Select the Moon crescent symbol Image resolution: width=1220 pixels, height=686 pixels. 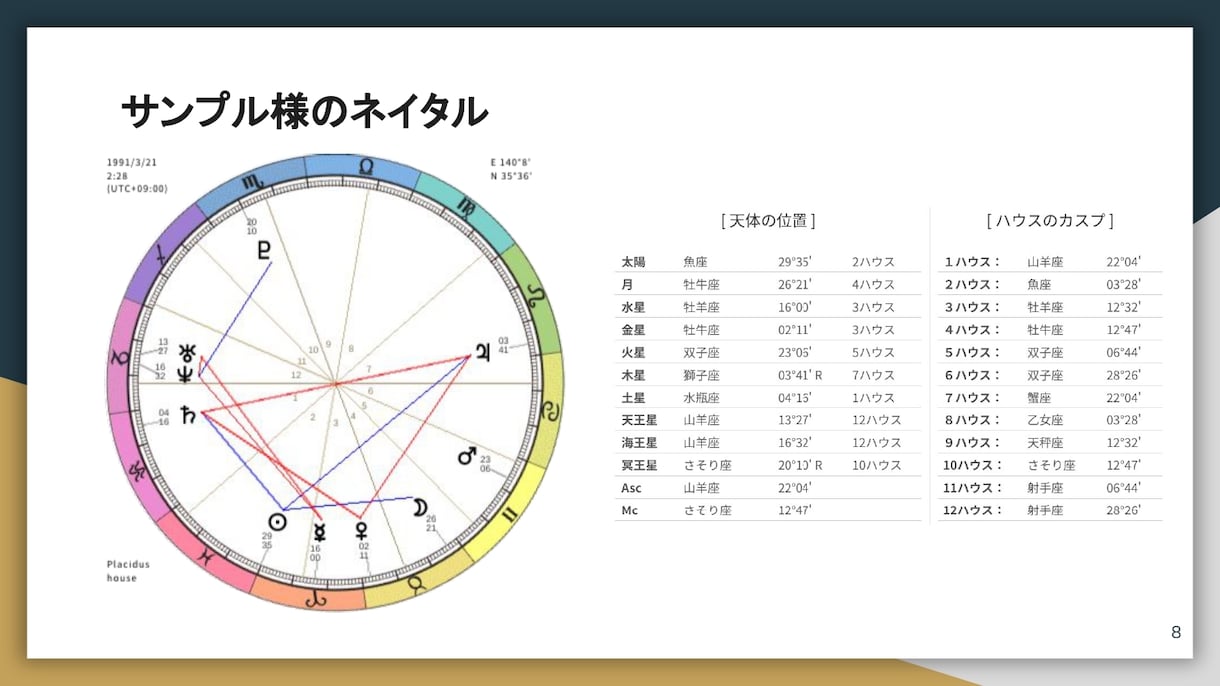click(419, 507)
